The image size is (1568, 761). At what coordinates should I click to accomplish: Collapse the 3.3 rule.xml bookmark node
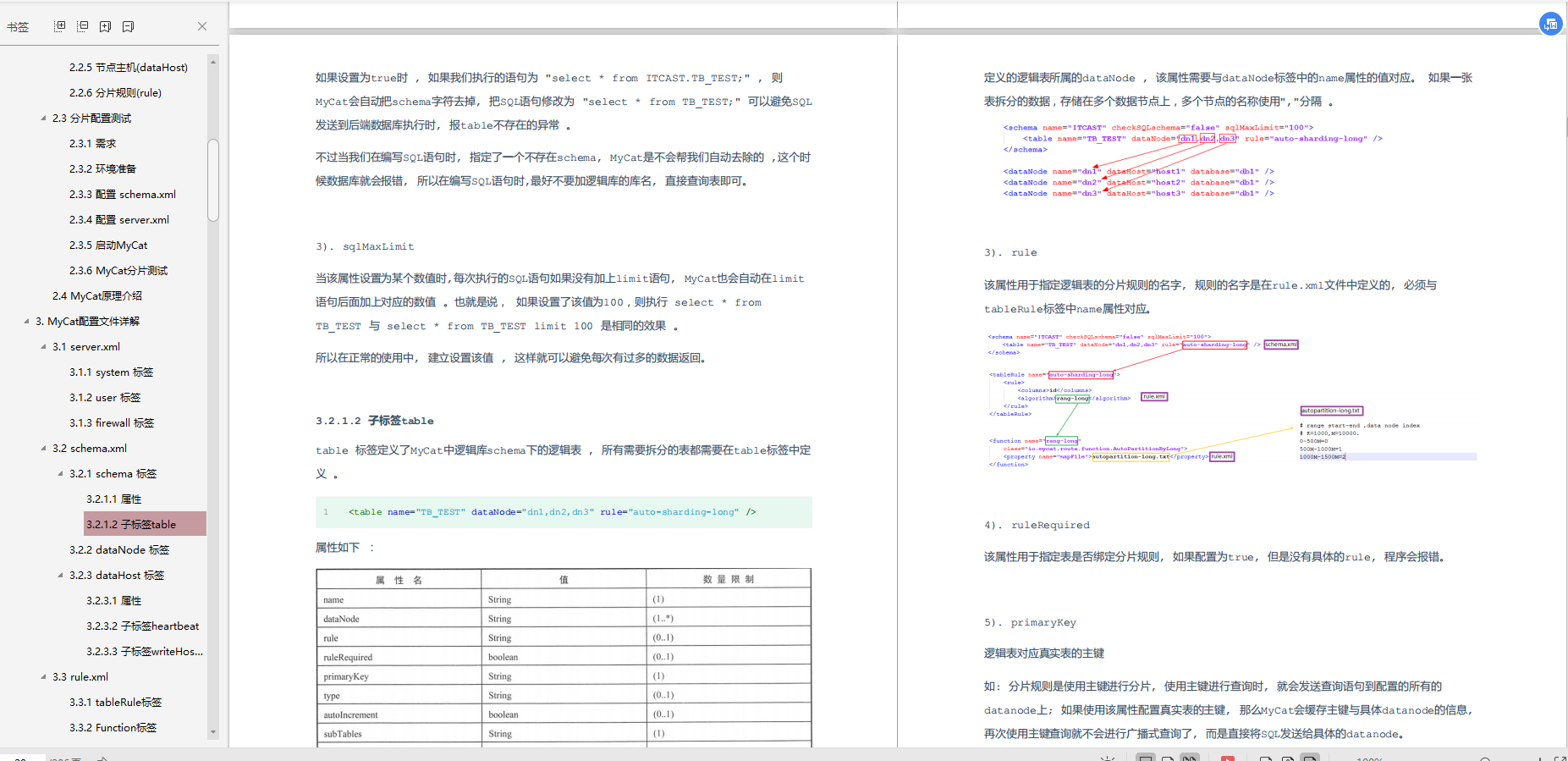43,676
